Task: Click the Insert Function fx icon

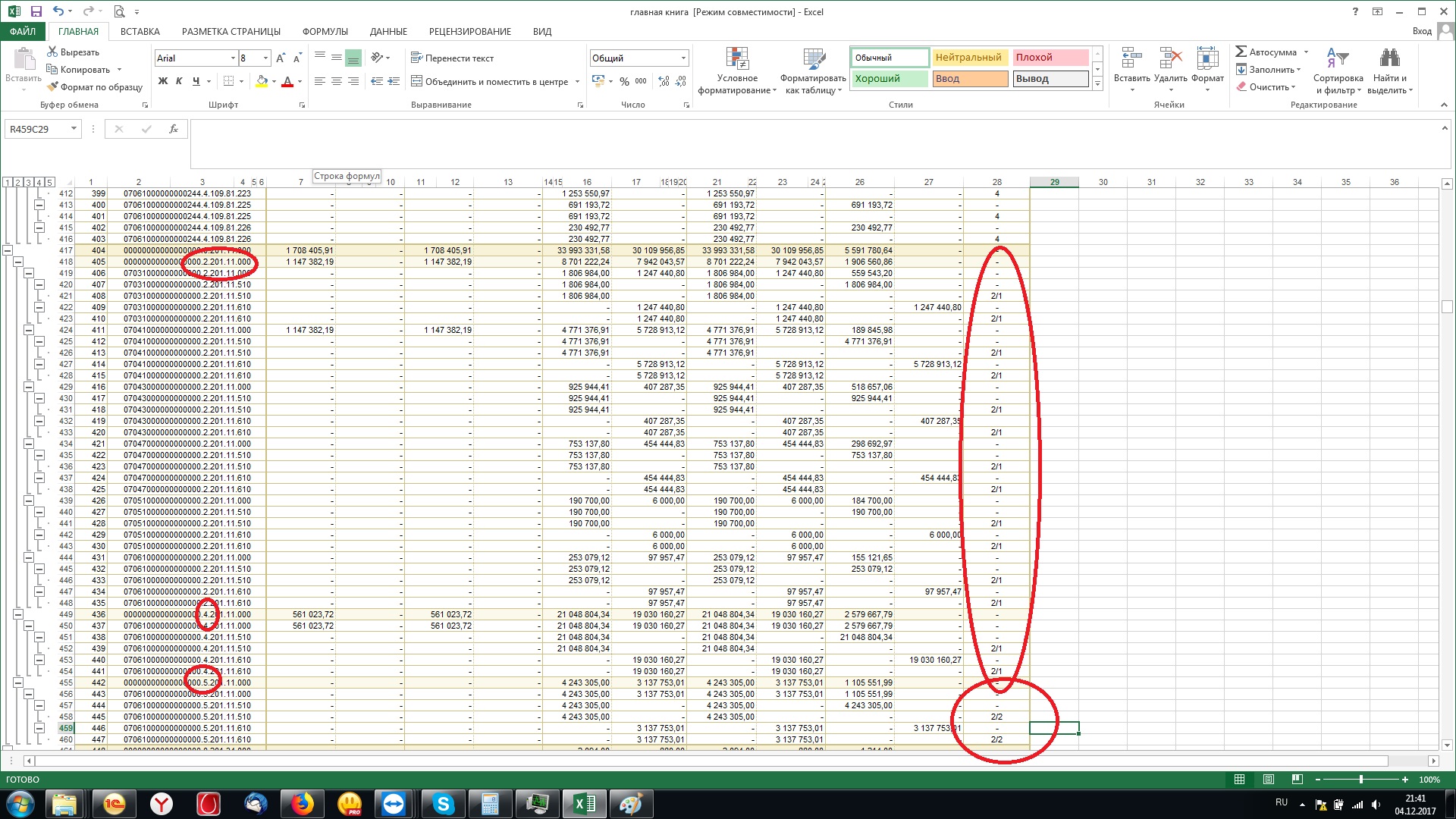Action: (x=174, y=129)
